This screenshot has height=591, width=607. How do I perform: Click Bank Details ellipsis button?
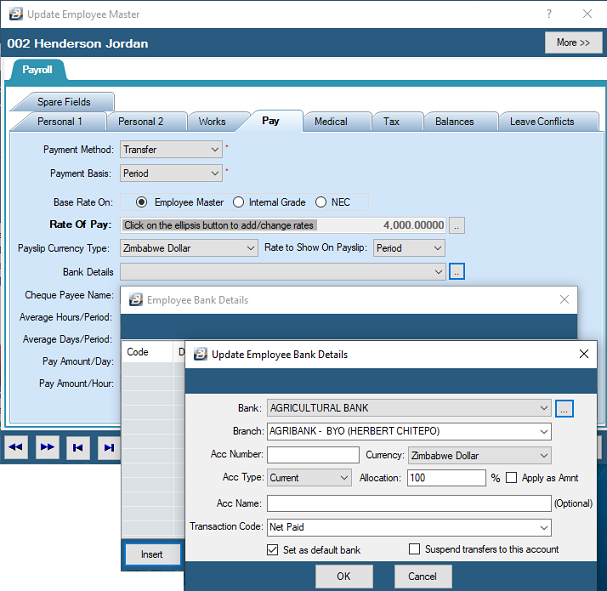[x=457, y=272]
